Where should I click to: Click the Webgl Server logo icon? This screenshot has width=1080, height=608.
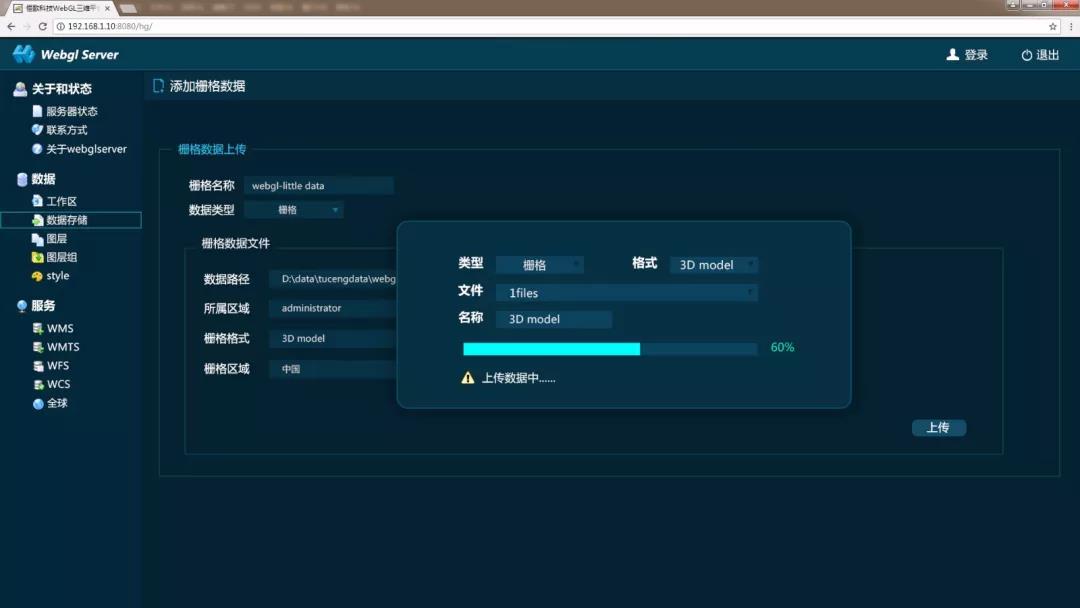(23, 54)
